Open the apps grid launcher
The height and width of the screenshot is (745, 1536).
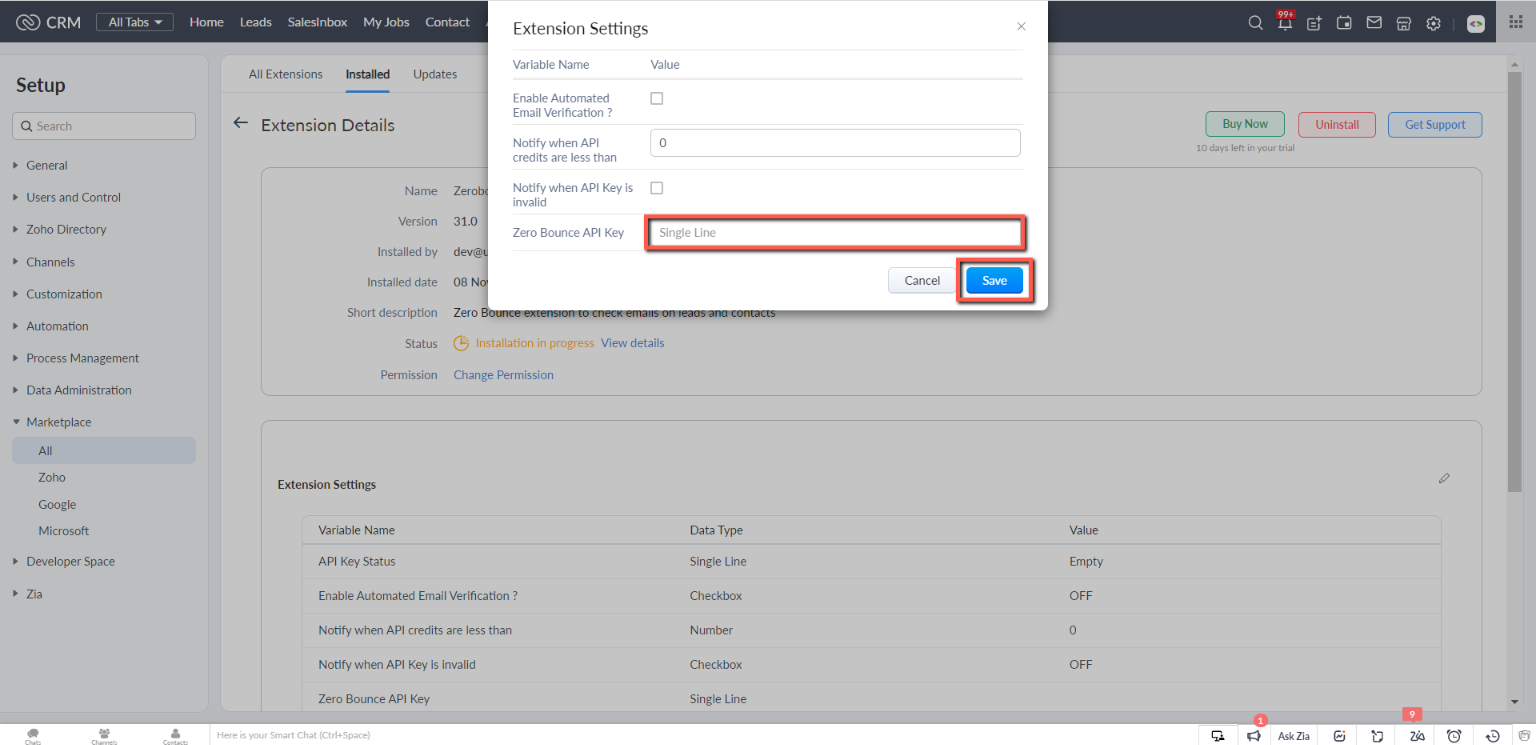1515,22
